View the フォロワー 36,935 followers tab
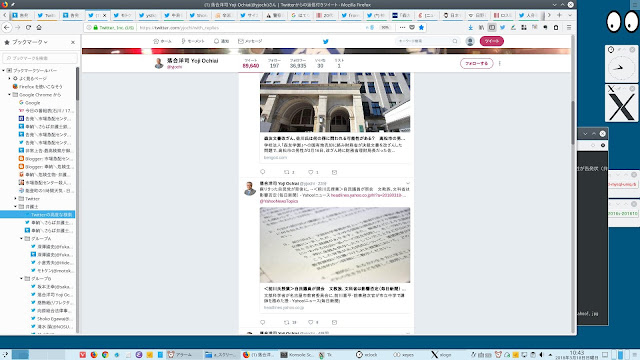The height and width of the screenshot is (360, 640). tap(298, 63)
